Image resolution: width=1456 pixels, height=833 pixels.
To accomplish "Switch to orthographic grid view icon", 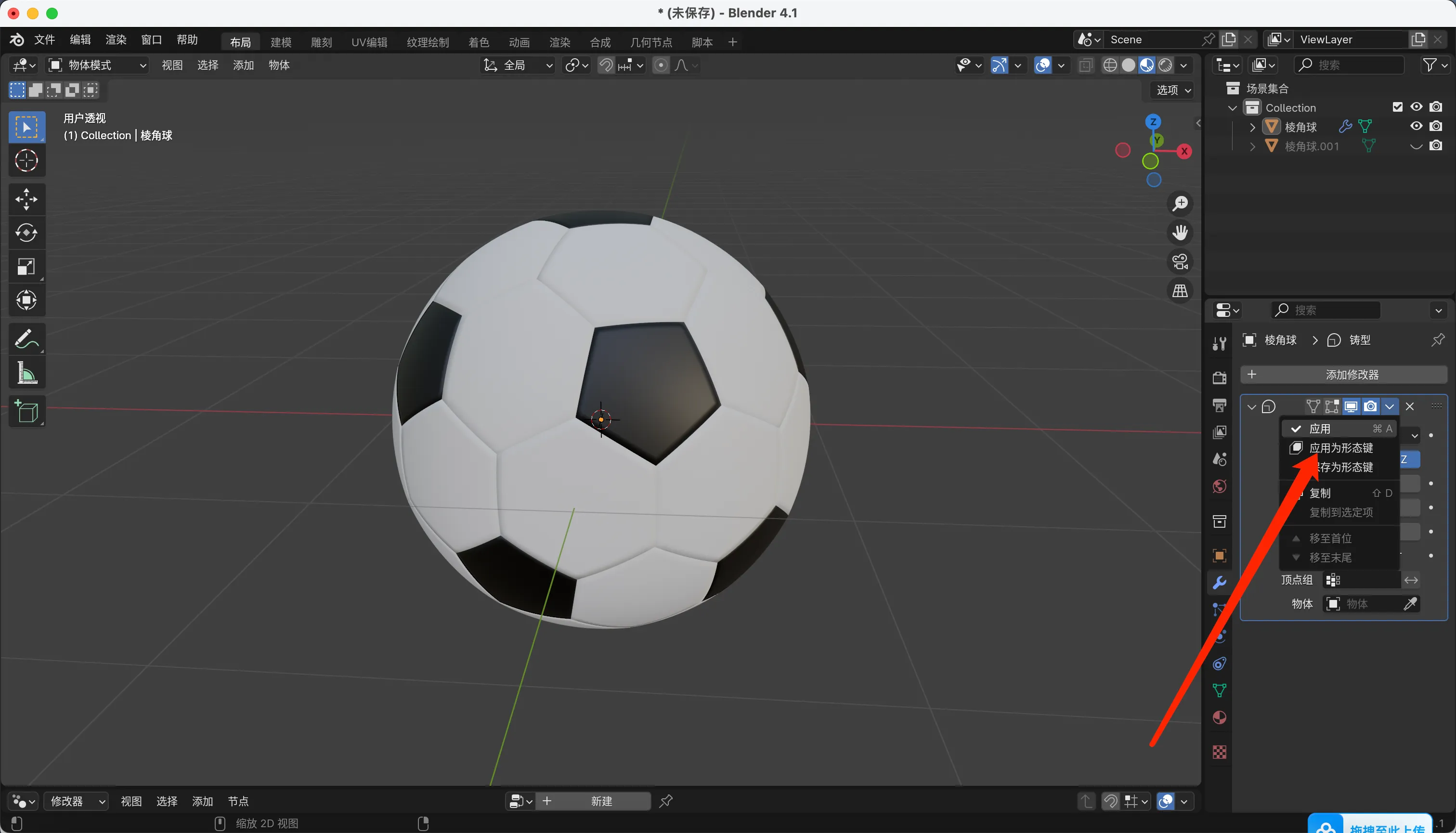I will pyautogui.click(x=1180, y=291).
